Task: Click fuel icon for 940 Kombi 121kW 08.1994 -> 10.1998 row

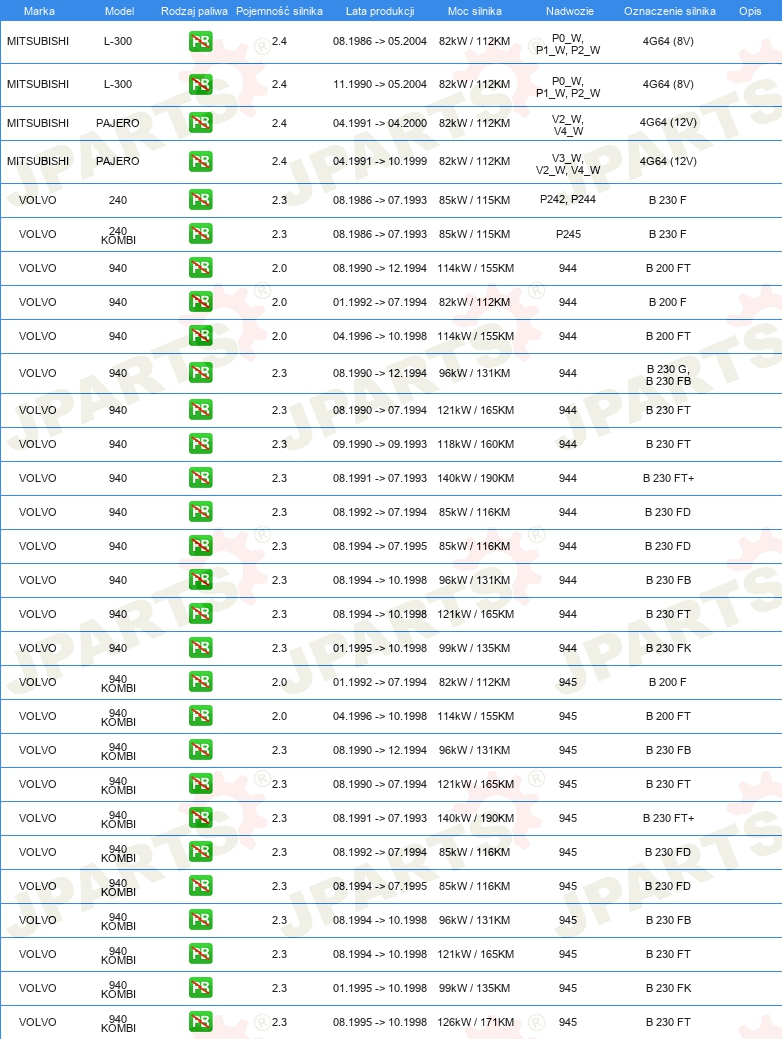Action: click(x=200, y=954)
